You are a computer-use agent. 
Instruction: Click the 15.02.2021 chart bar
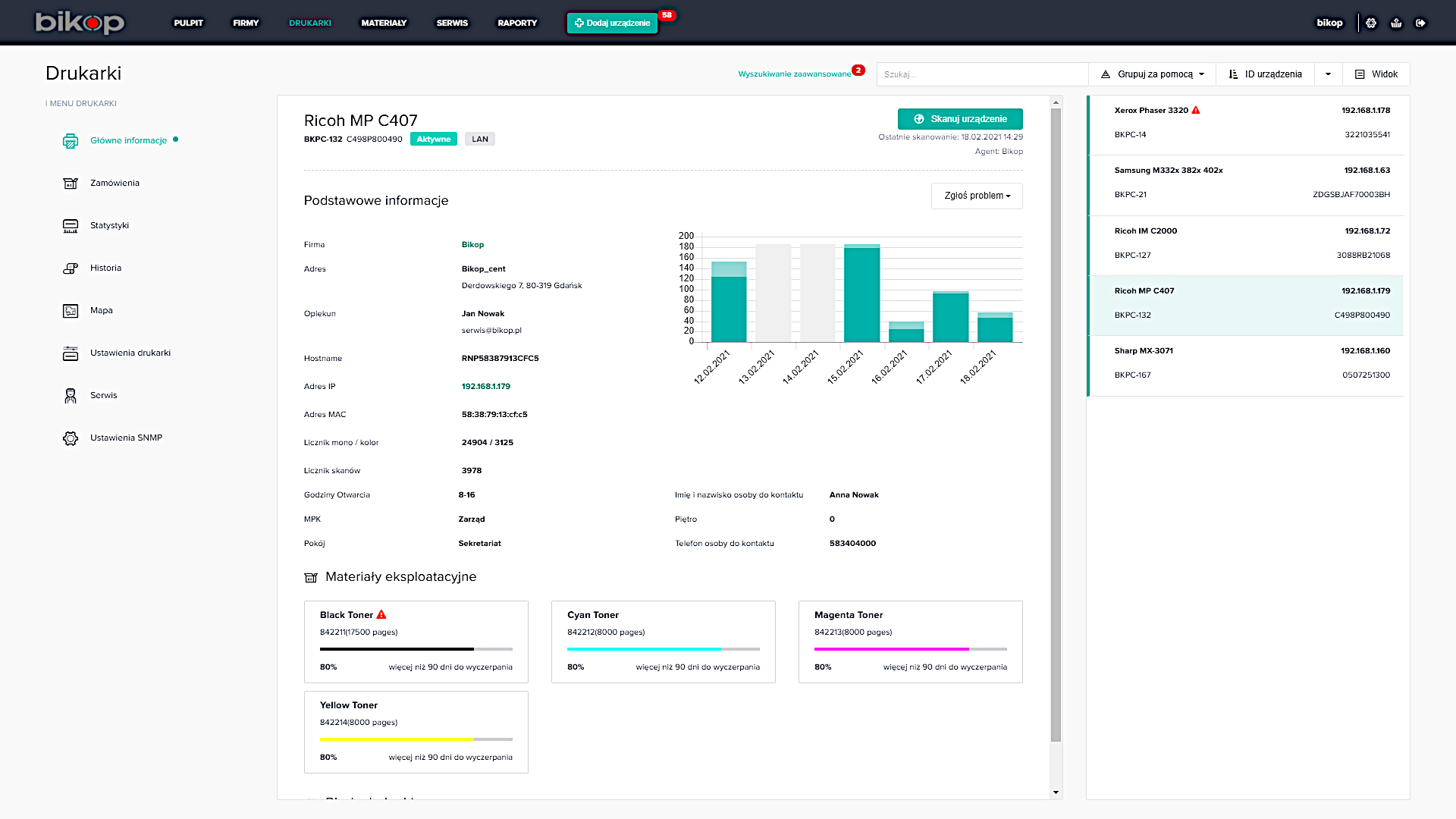pyautogui.click(x=862, y=293)
